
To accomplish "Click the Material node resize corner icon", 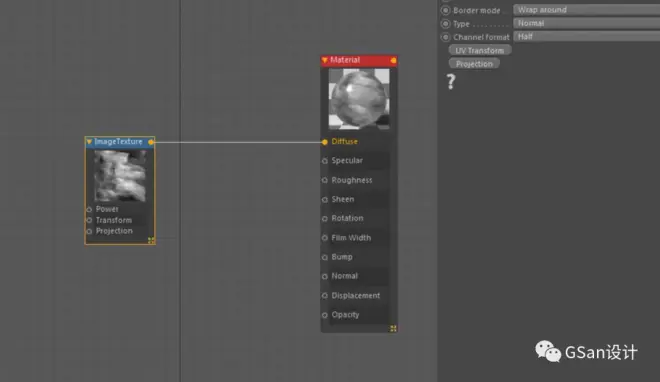I will pos(393,328).
